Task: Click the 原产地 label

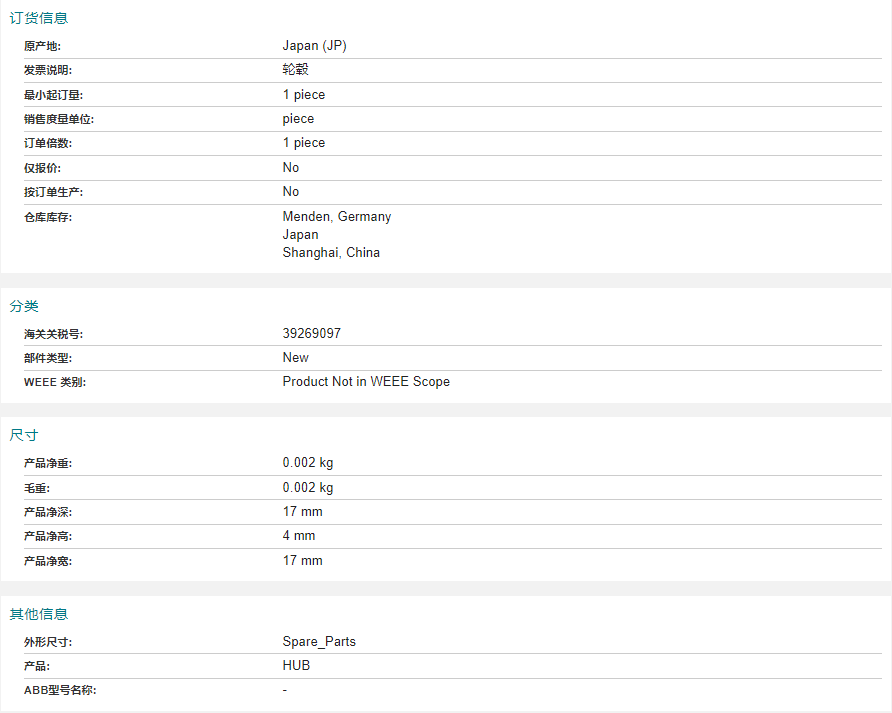Action: (42, 46)
